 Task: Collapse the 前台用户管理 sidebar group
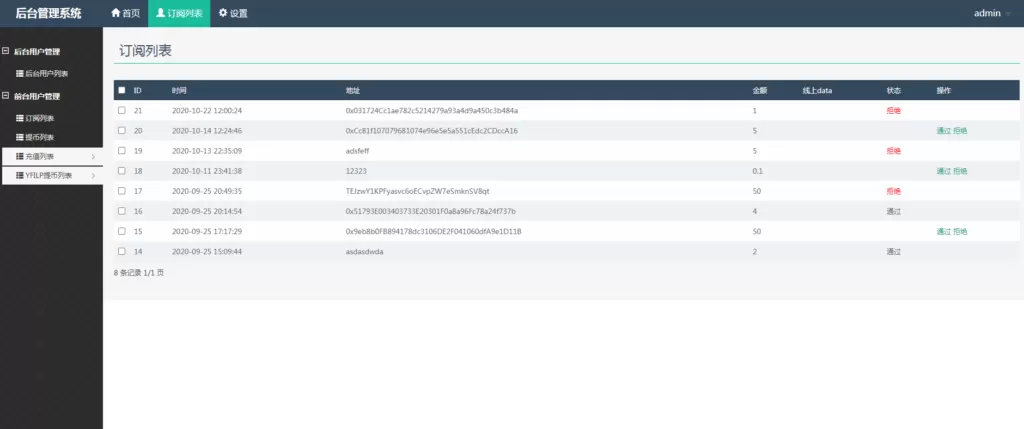click(5, 96)
